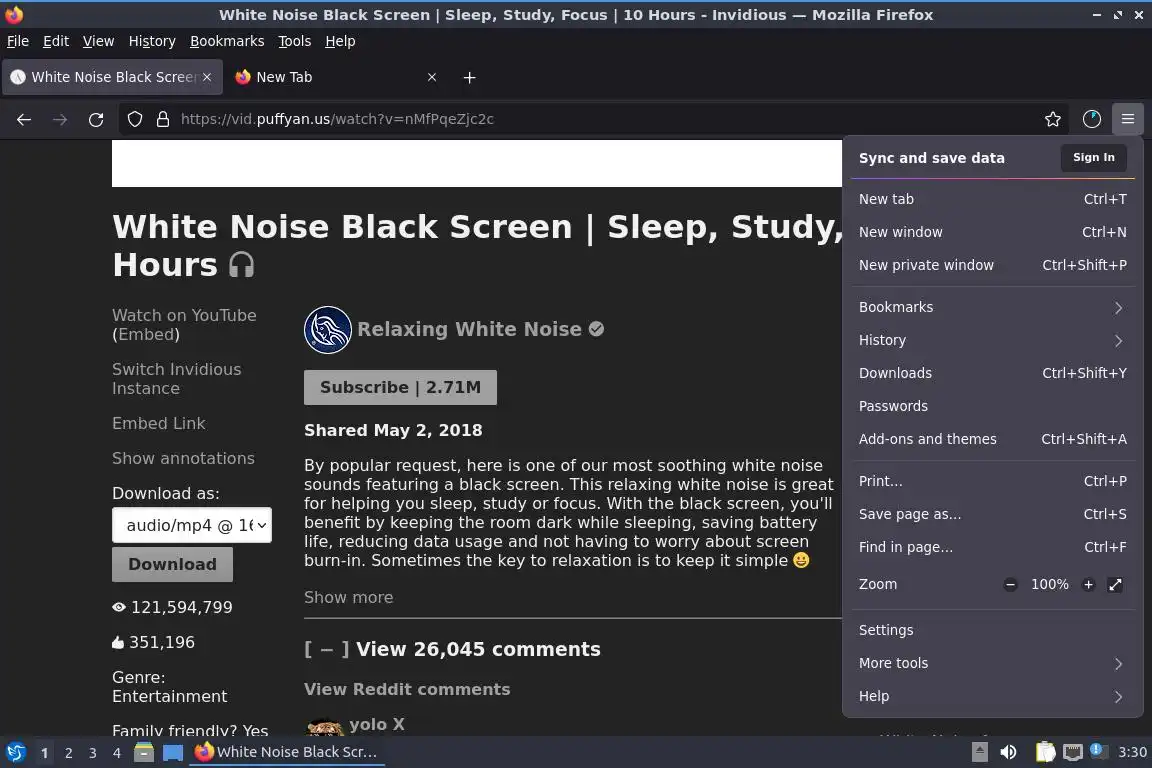Select New private window
The image size is (1152, 768).
click(x=992, y=265)
